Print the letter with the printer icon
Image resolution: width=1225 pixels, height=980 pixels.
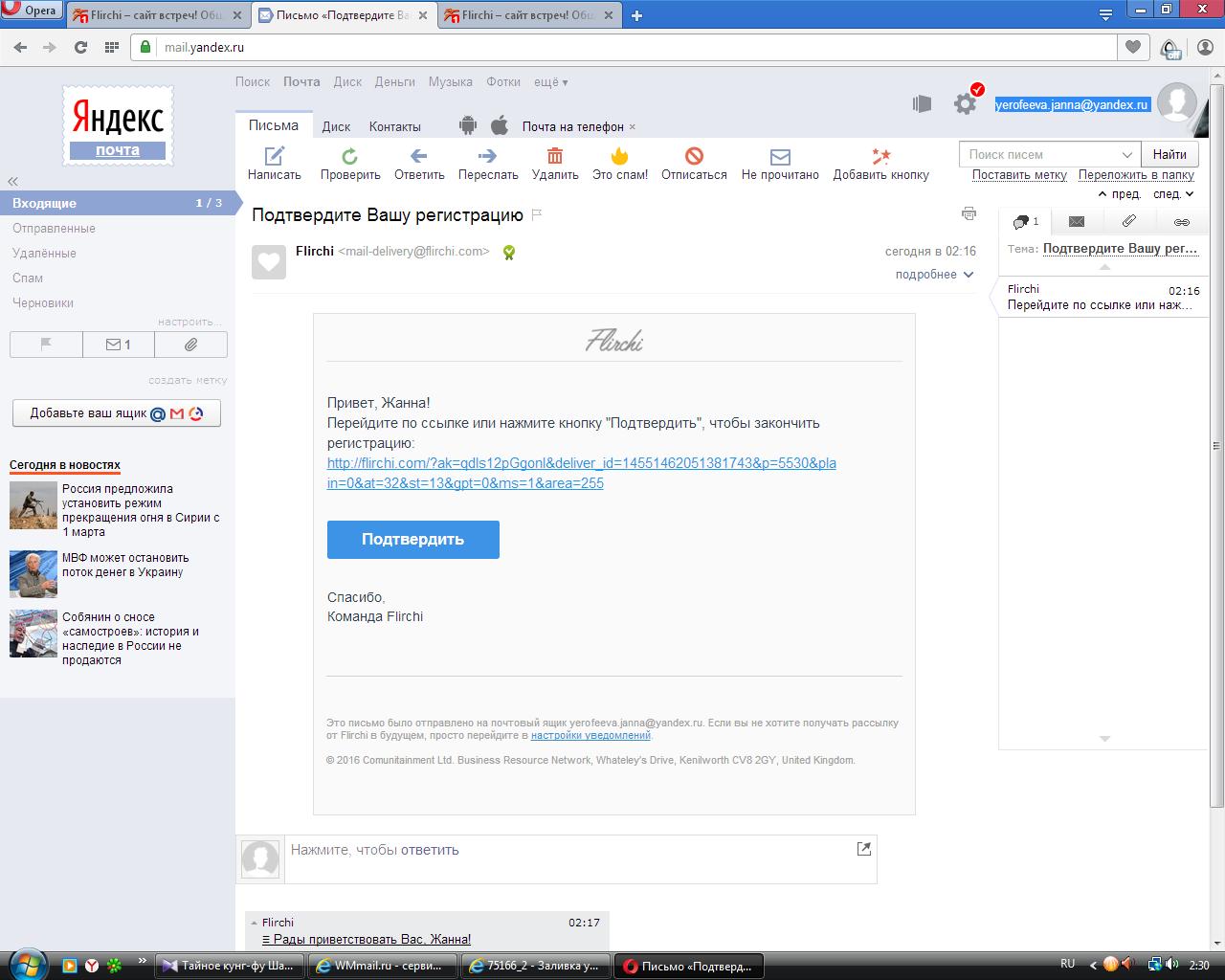(x=969, y=213)
